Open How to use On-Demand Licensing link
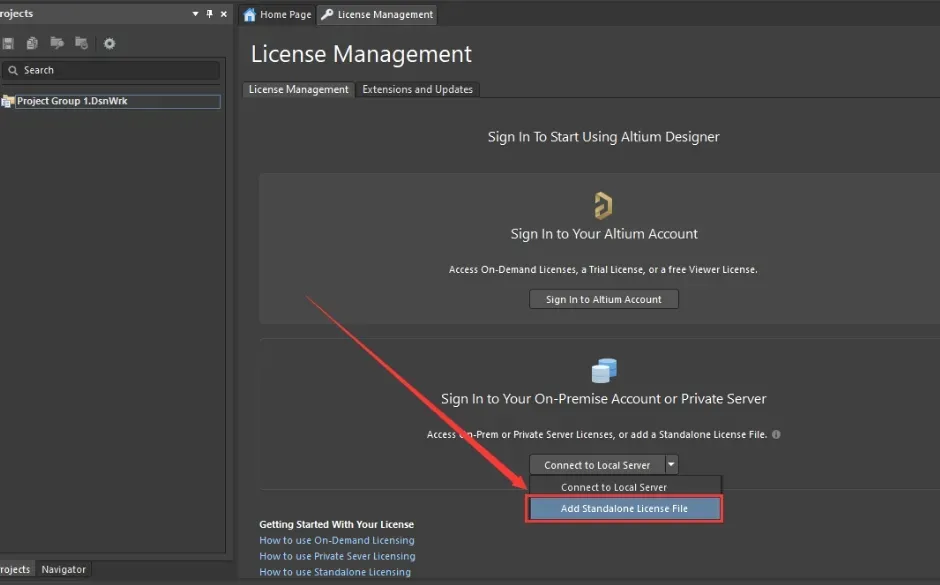 pos(336,540)
